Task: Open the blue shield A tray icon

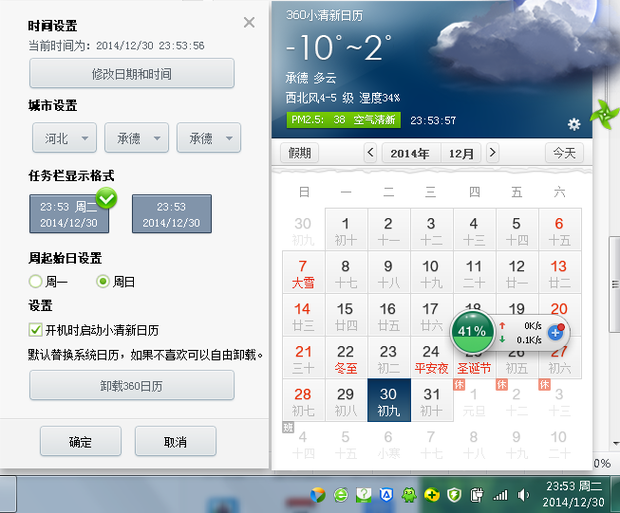Action: click(x=386, y=494)
